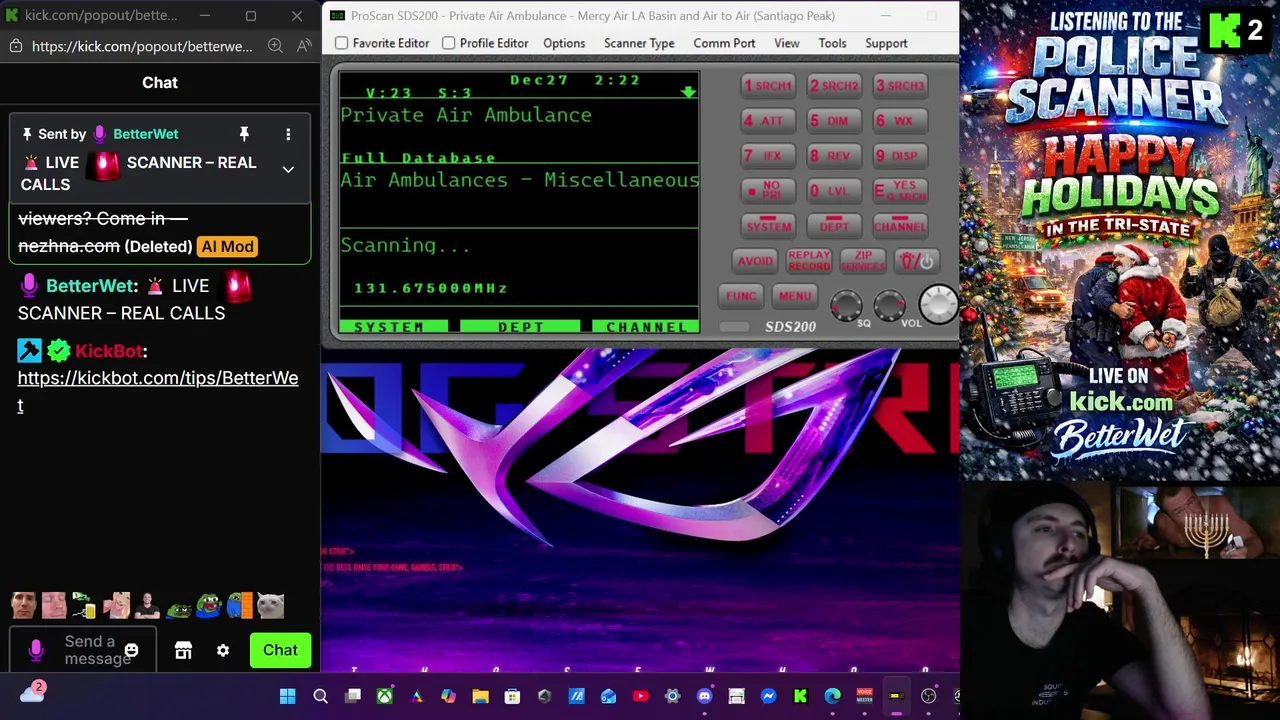The height and width of the screenshot is (720, 1280).
Task: Open the OBS icon in taskbar
Action: point(929,696)
